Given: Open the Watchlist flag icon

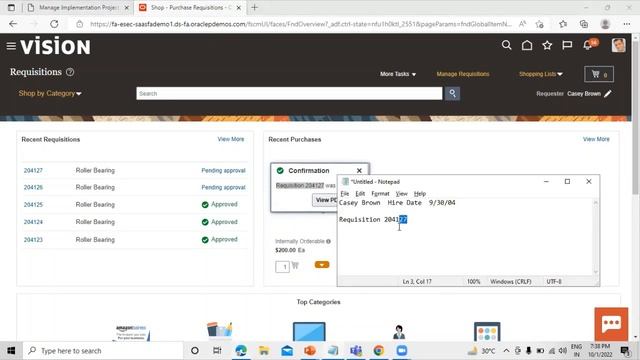Looking at the screenshot, I should tap(567, 45).
